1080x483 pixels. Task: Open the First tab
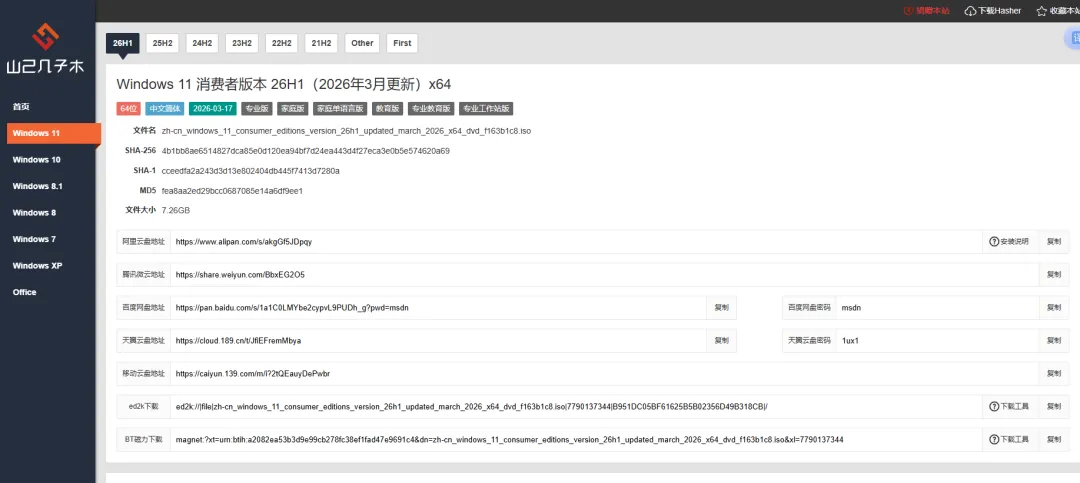tap(402, 43)
